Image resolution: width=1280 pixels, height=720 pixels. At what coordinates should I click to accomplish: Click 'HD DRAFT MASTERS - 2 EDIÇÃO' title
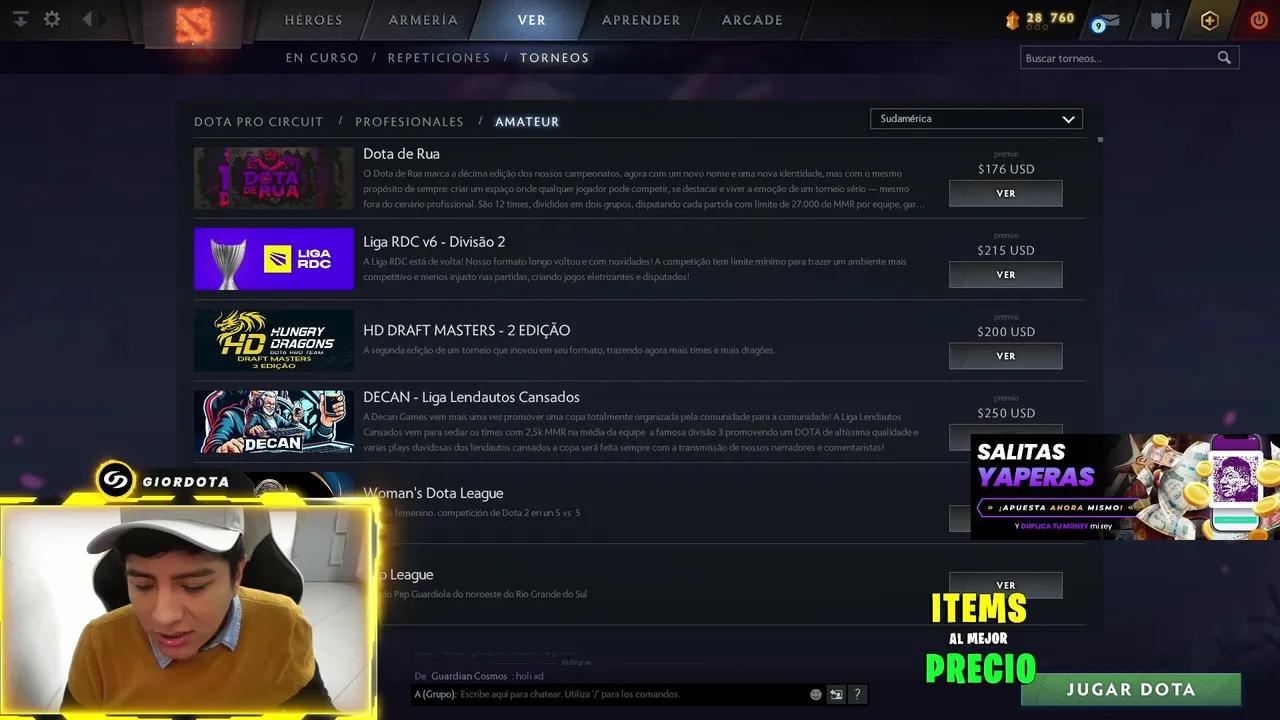point(467,330)
